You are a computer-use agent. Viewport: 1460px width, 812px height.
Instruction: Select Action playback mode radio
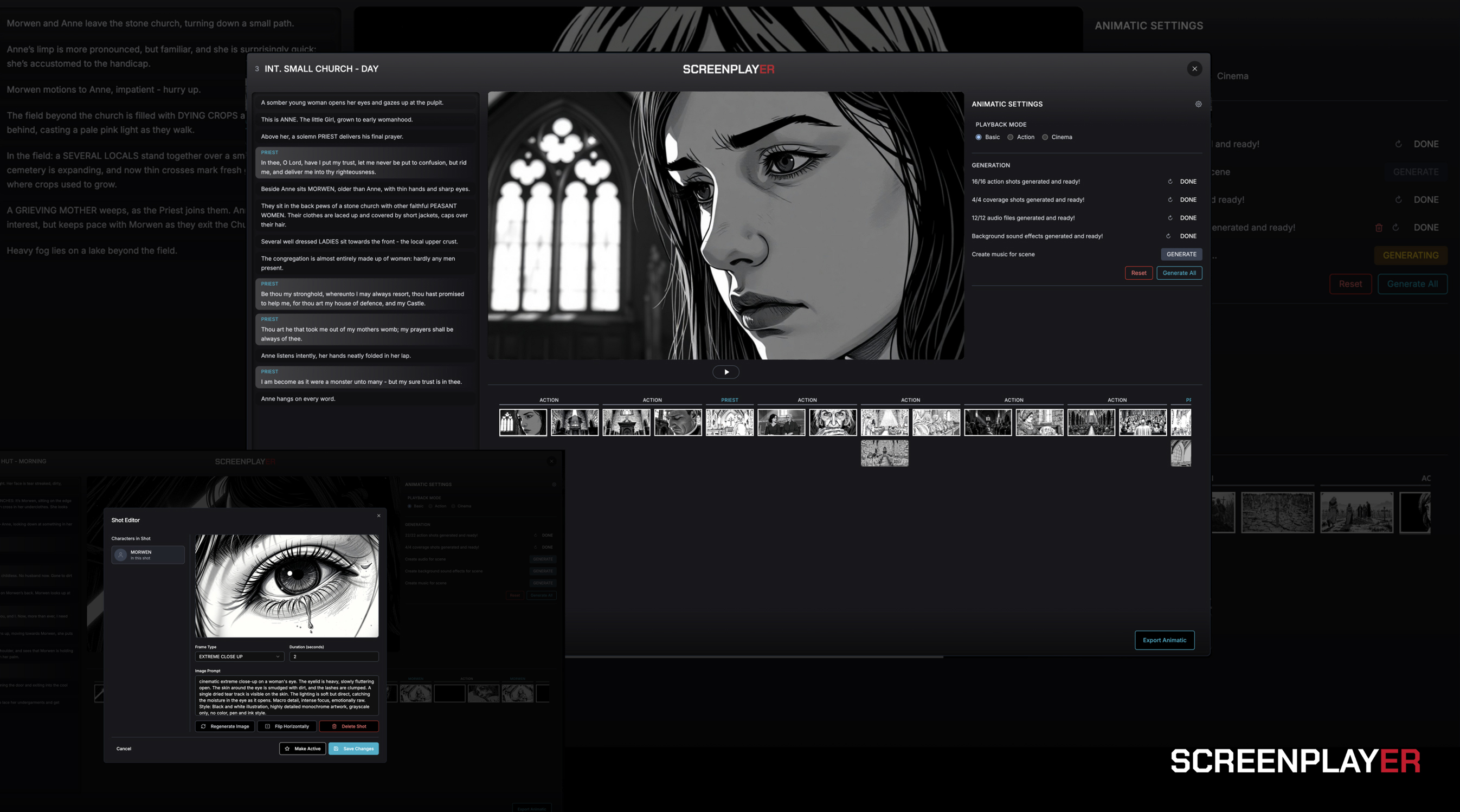(x=1010, y=137)
